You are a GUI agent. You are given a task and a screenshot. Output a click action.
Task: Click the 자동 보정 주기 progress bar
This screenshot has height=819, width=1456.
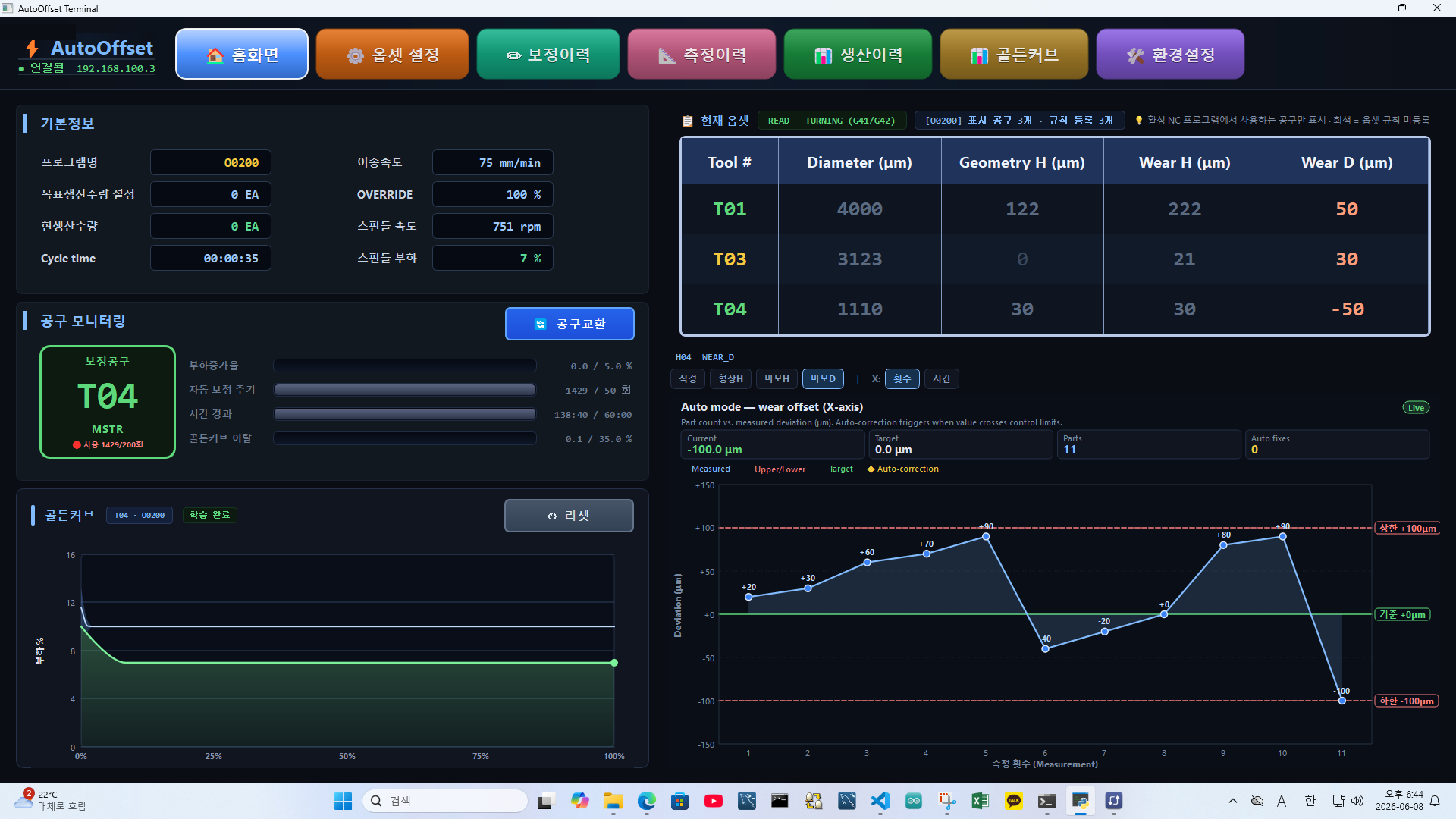tap(405, 390)
